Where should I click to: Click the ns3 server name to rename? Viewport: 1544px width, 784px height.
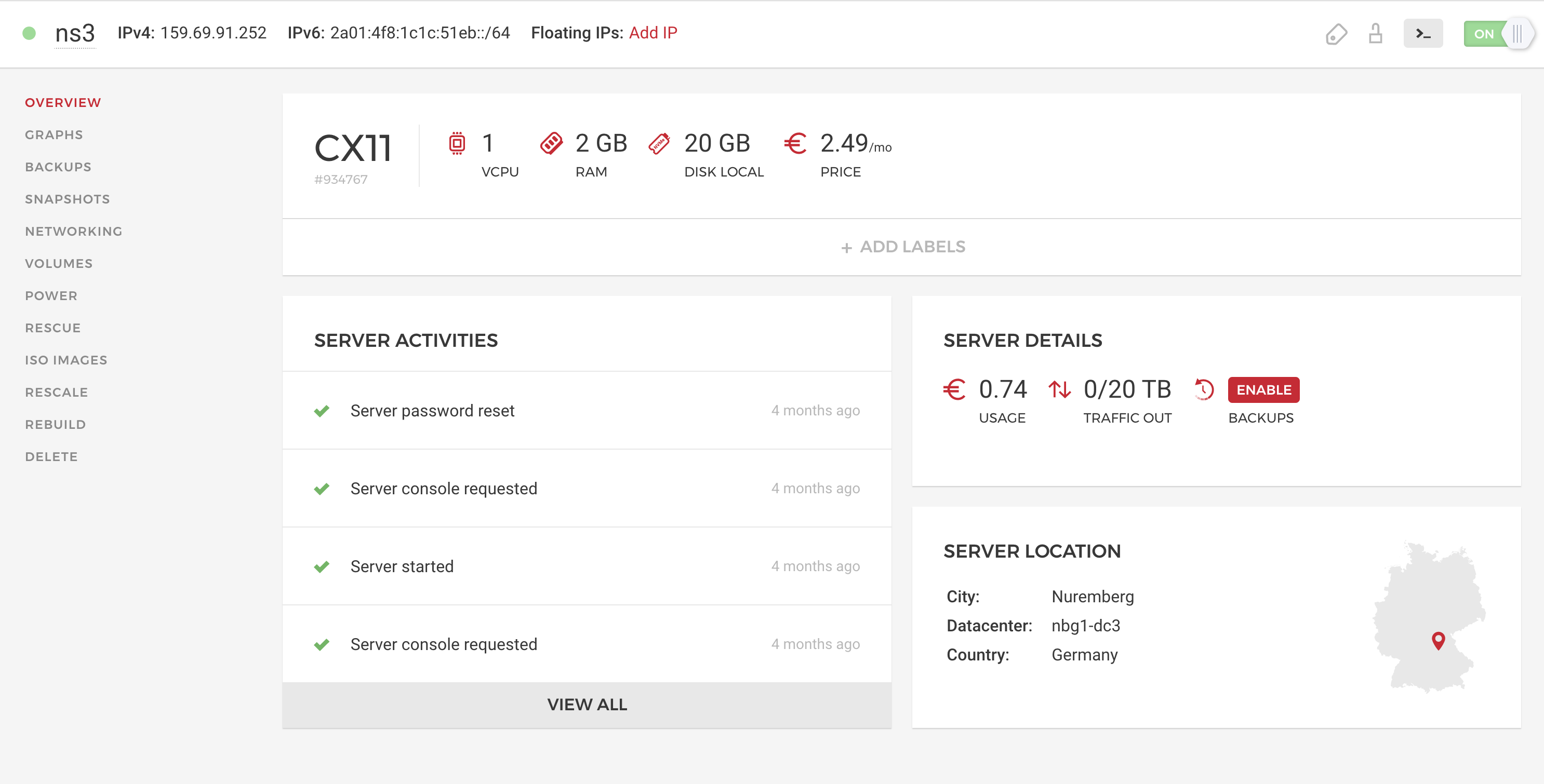click(x=75, y=33)
